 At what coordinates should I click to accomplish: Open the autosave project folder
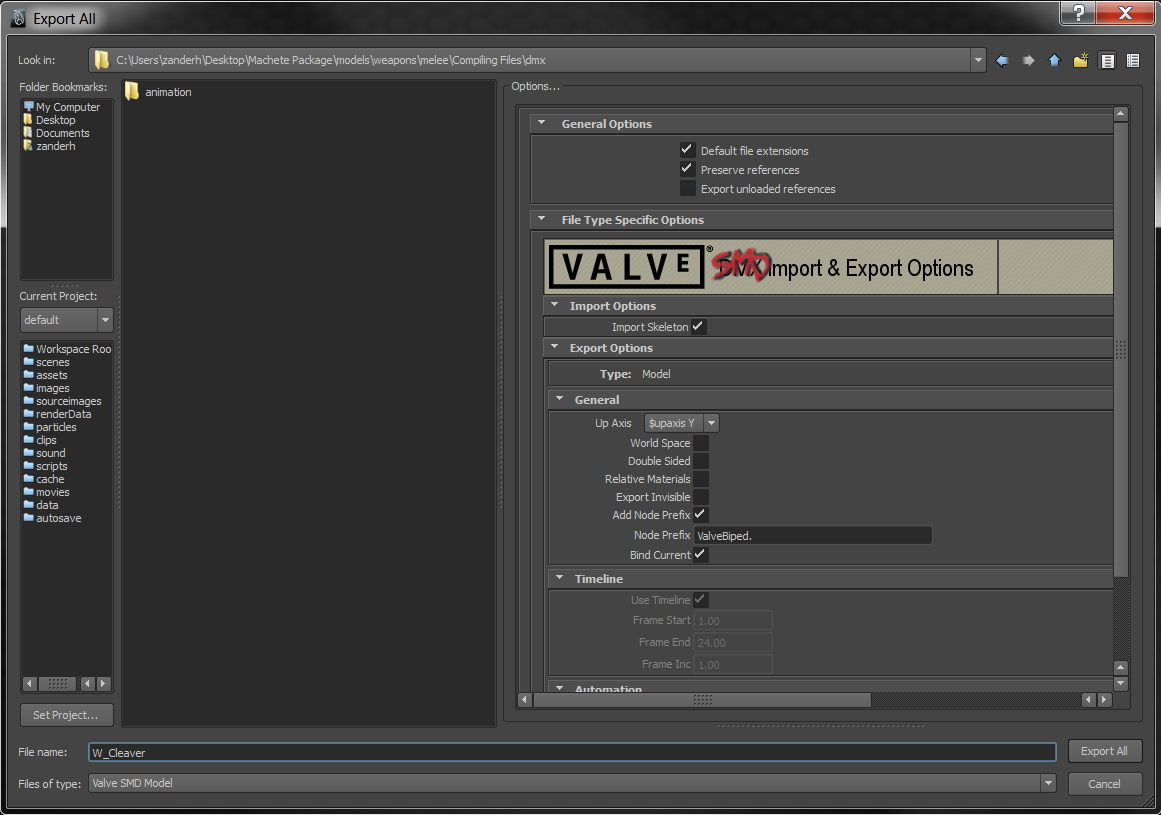tap(52, 518)
